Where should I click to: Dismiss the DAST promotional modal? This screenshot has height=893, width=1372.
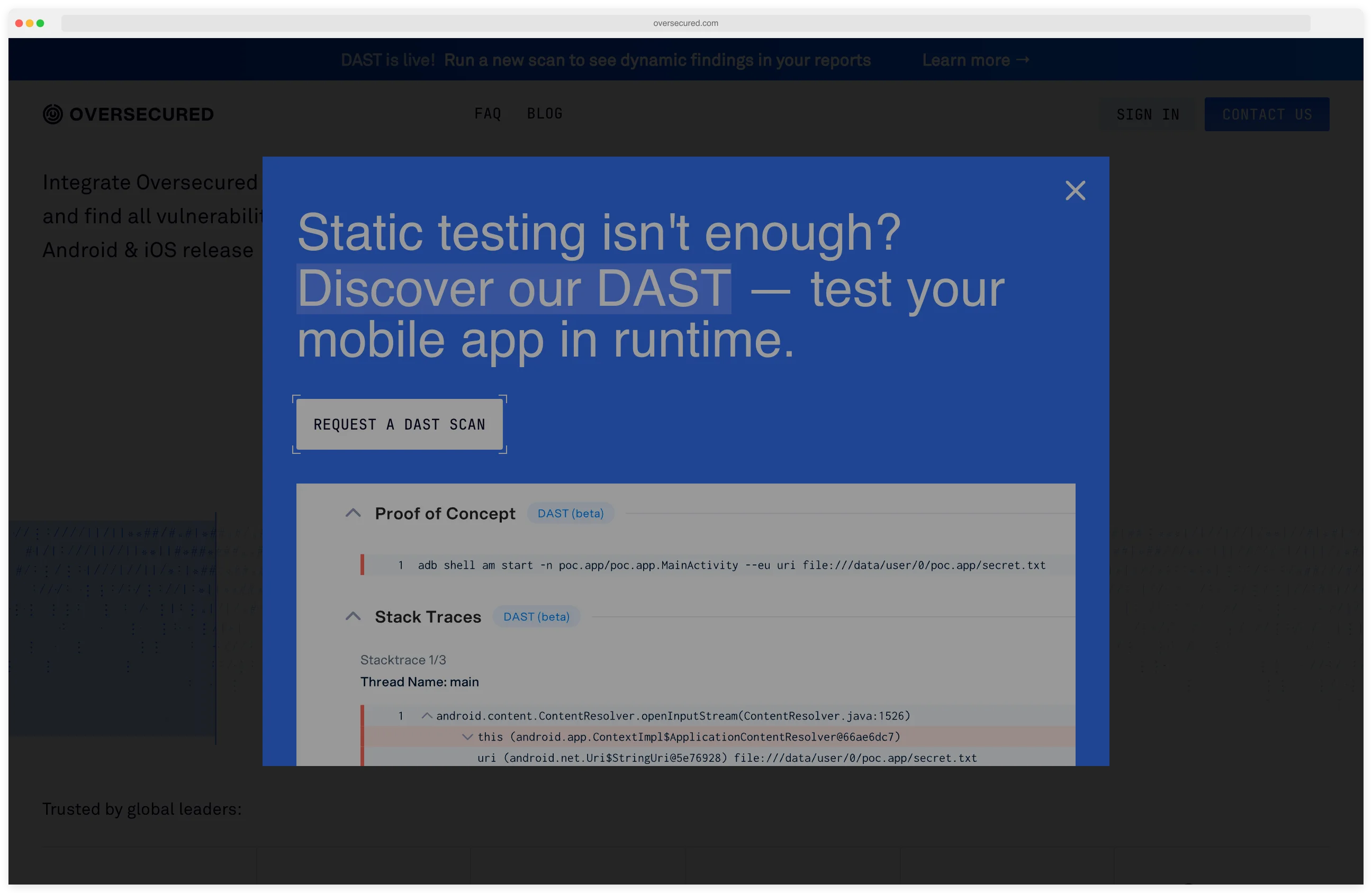coord(1075,190)
